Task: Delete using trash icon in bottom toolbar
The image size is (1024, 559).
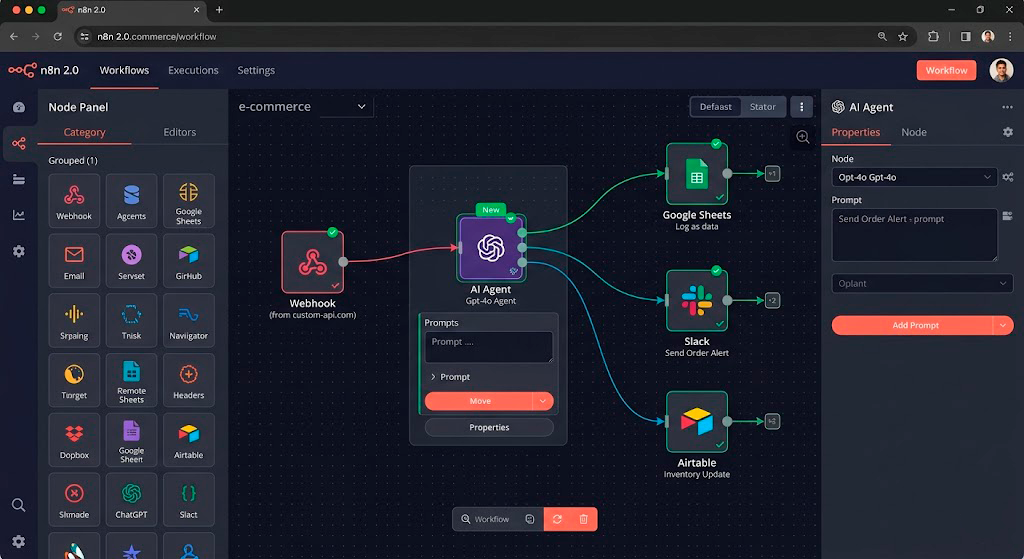Action: pos(583,519)
